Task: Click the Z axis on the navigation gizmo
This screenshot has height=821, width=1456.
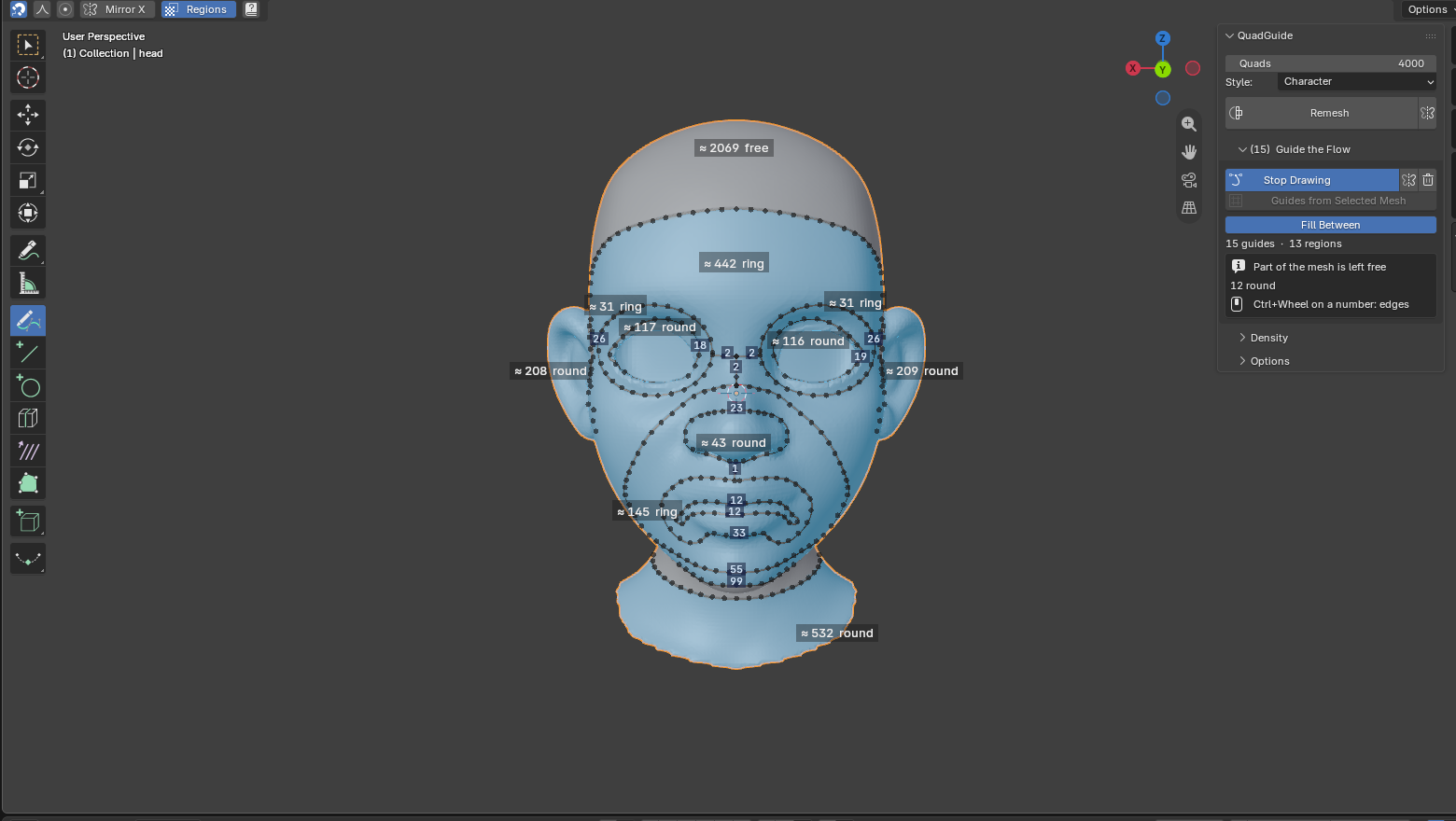Action: 1163,38
